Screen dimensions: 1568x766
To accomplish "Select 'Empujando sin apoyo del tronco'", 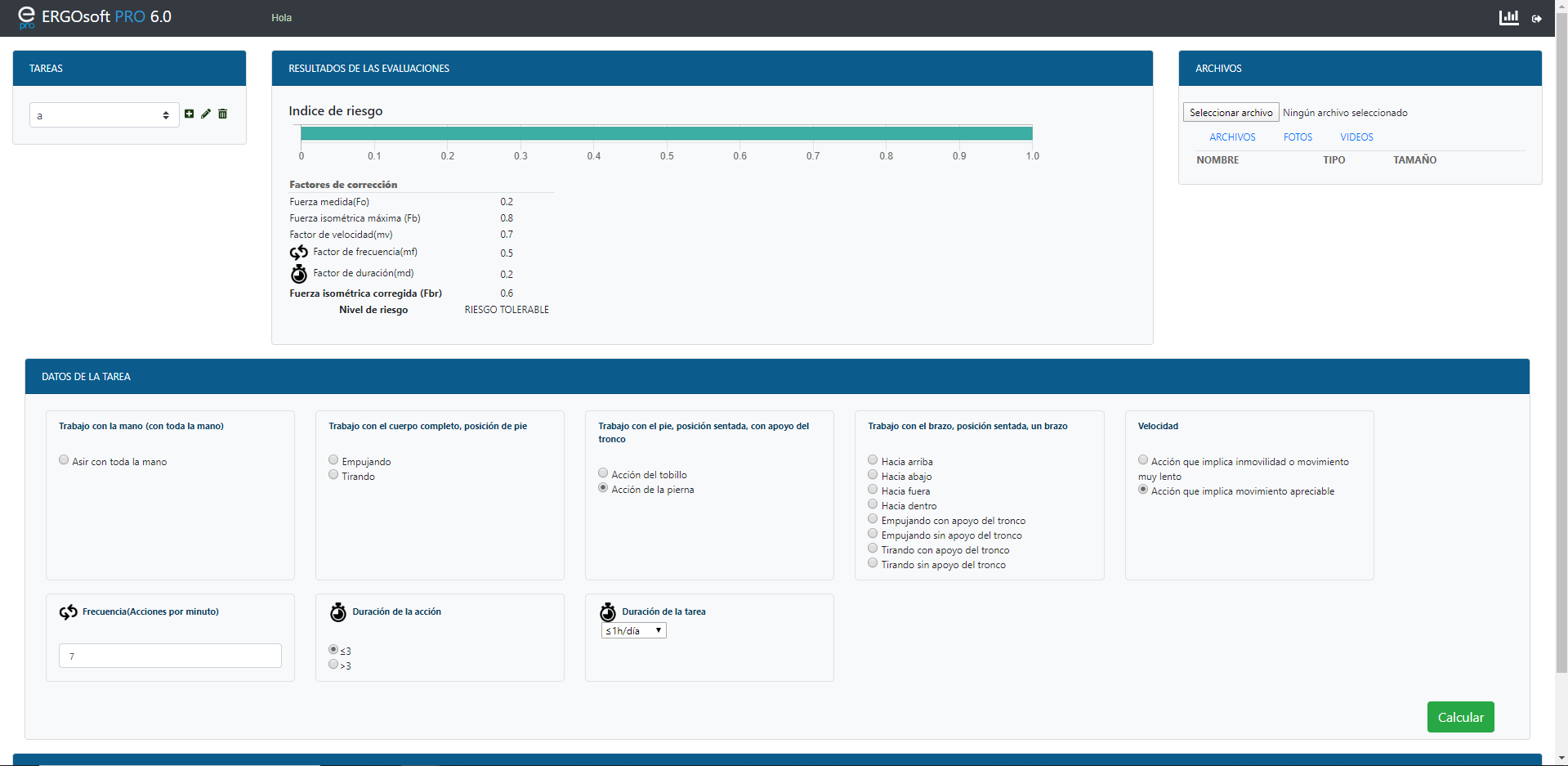I will (x=873, y=534).
